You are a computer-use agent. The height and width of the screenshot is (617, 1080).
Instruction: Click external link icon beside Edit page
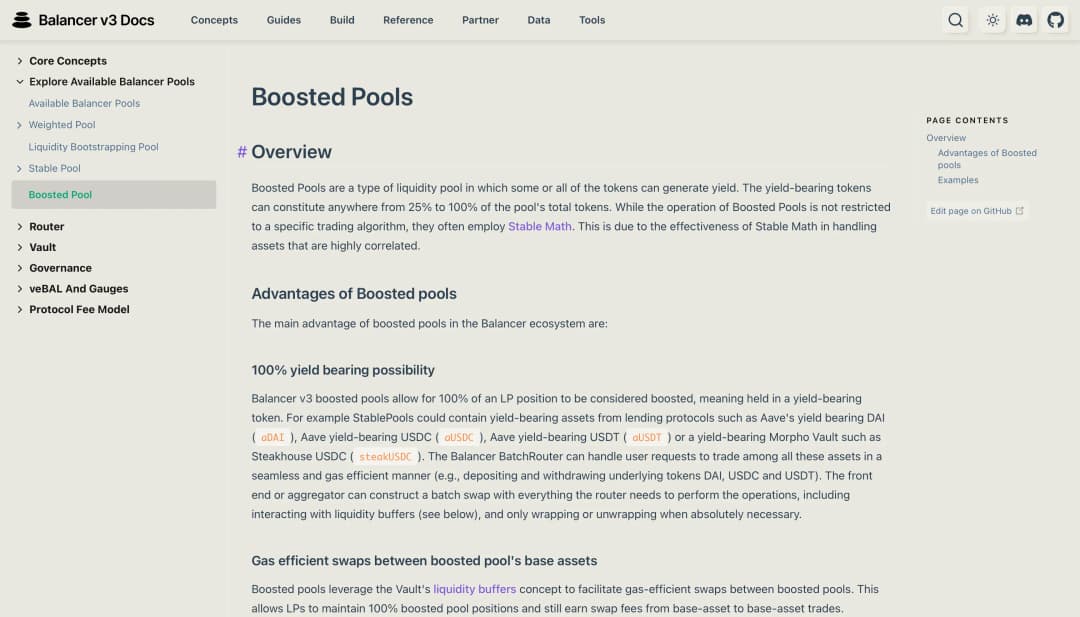[x=1020, y=211]
